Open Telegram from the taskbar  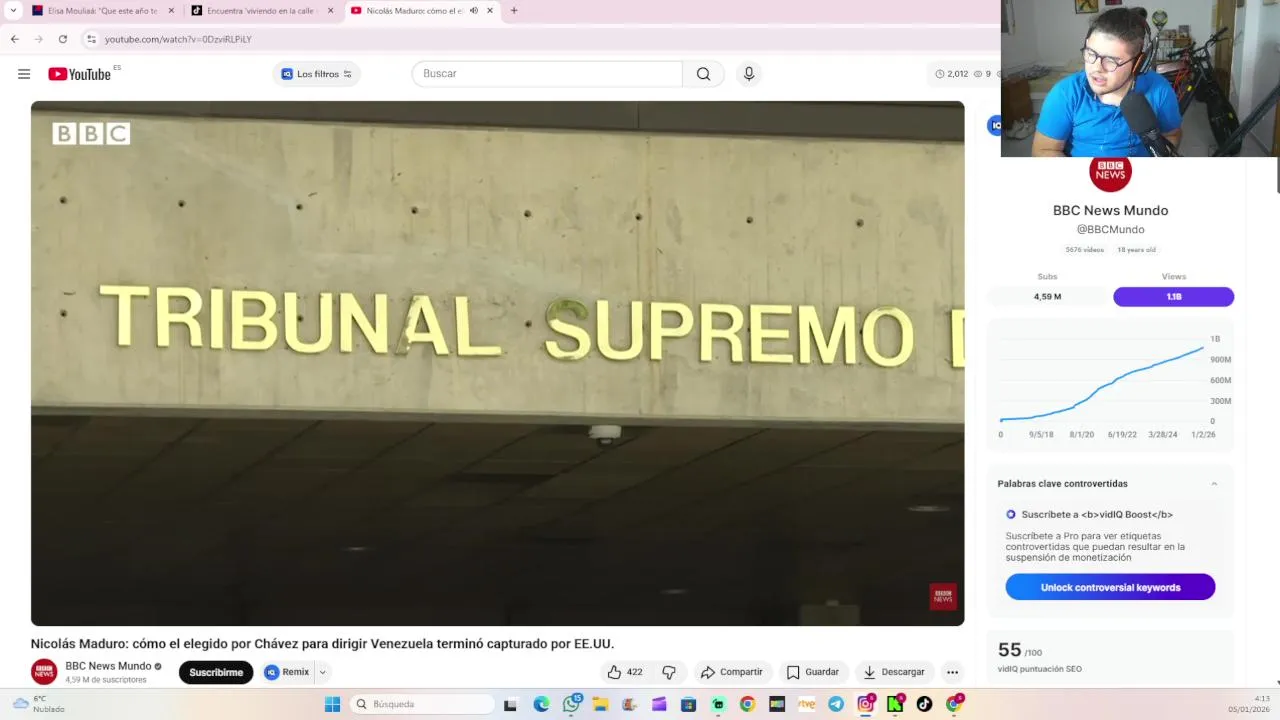pos(836,704)
